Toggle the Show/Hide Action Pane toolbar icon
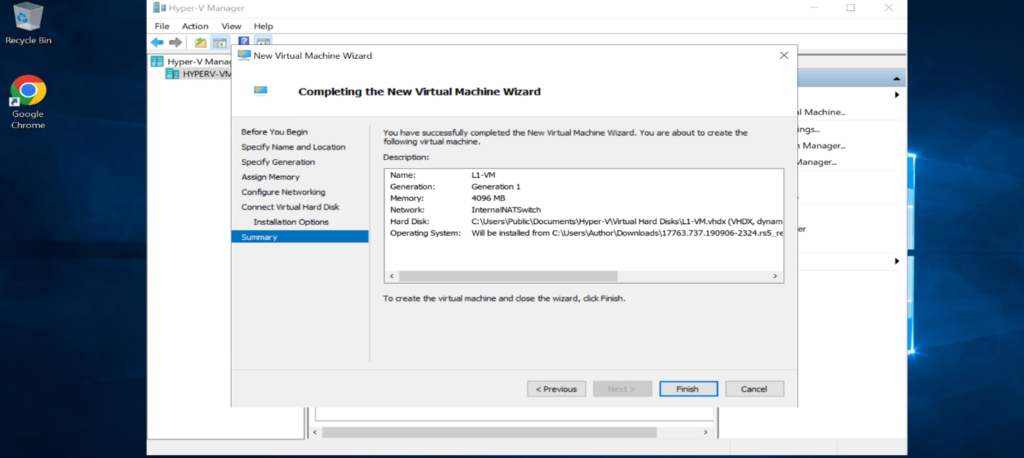The image size is (1024, 458). pyautogui.click(x=263, y=42)
